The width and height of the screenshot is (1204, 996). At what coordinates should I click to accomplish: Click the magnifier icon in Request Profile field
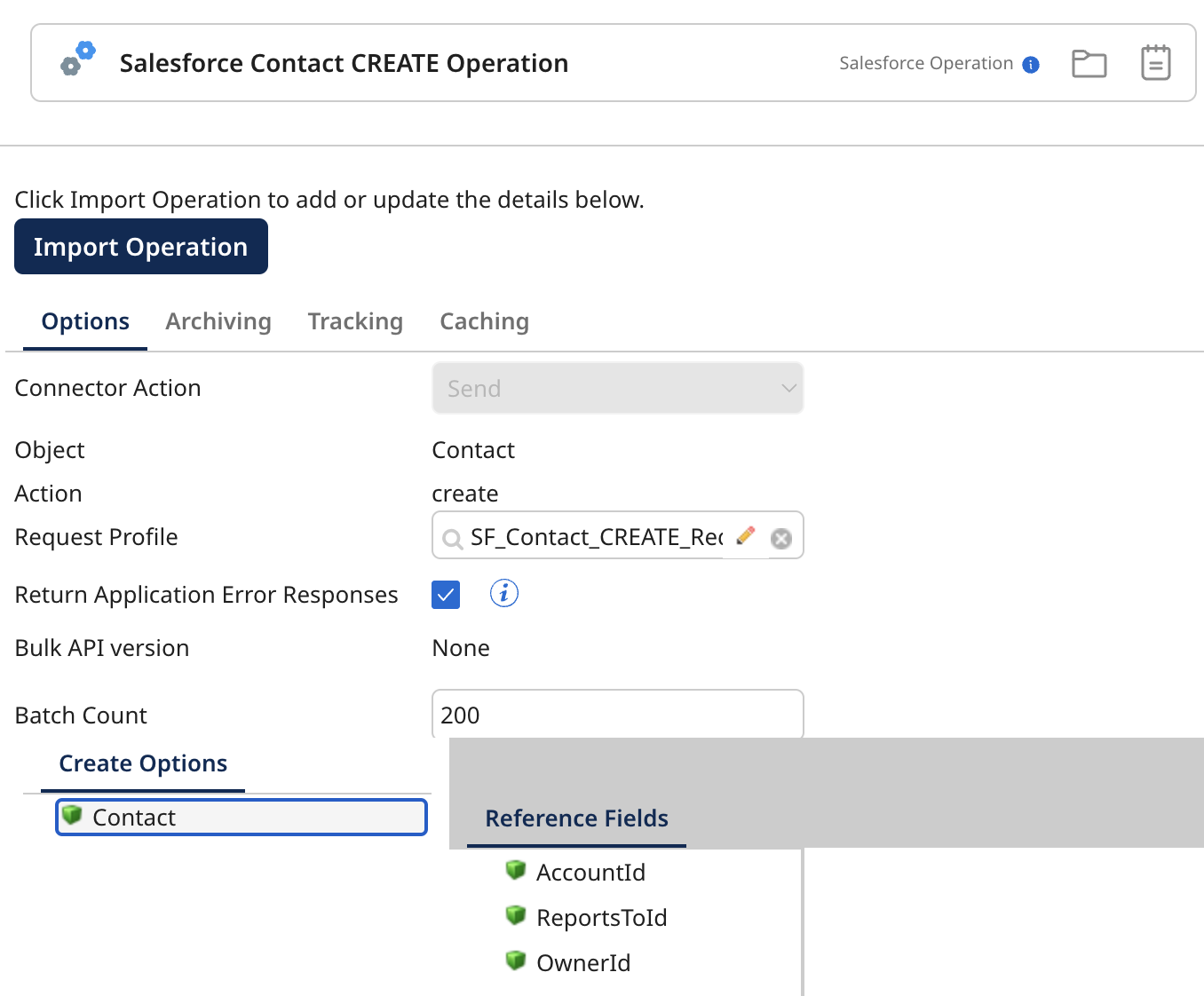click(453, 539)
